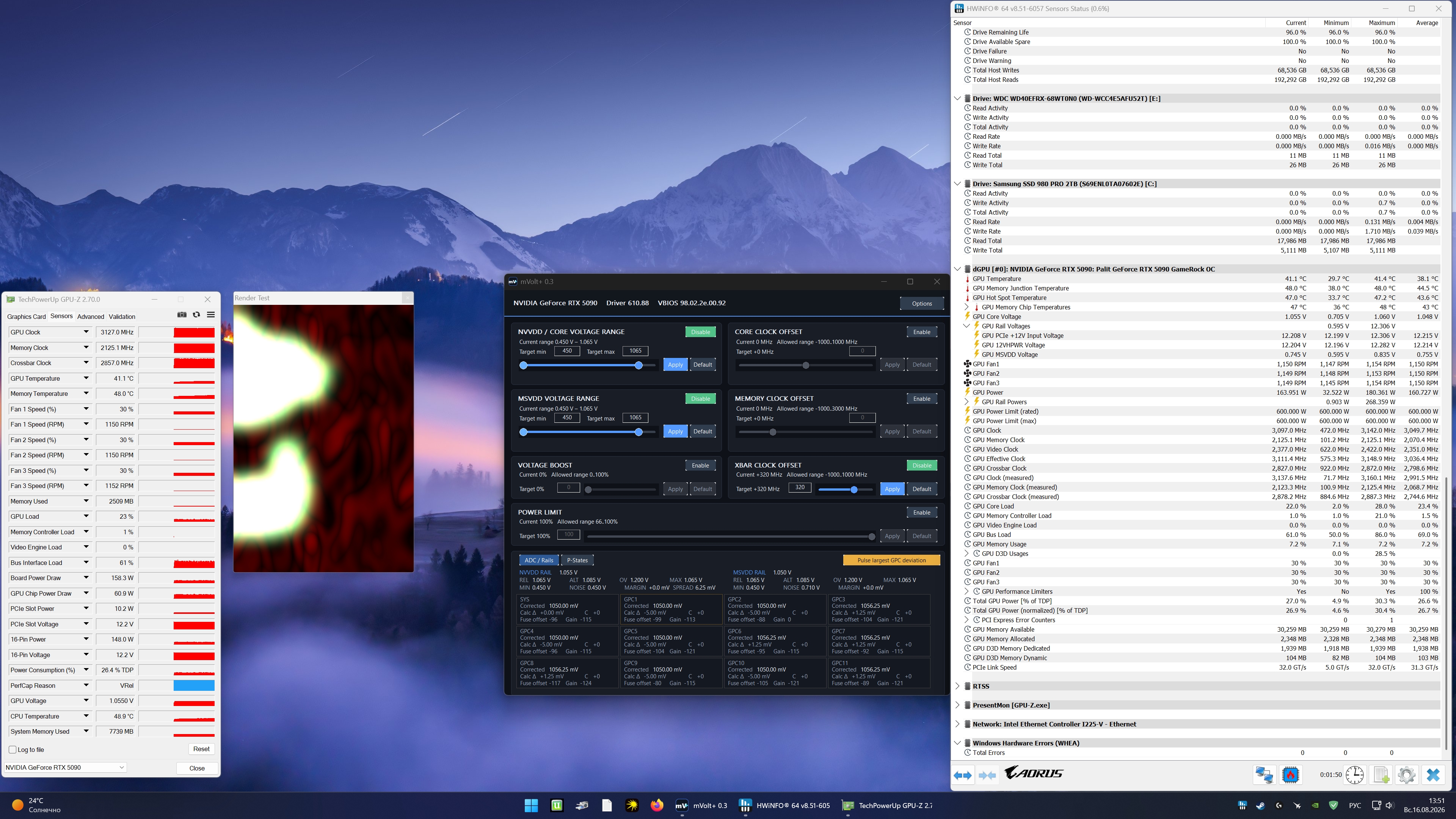Image resolution: width=1456 pixels, height=819 pixels.
Task: Open the green U app on taskbar
Action: (x=557, y=805)
